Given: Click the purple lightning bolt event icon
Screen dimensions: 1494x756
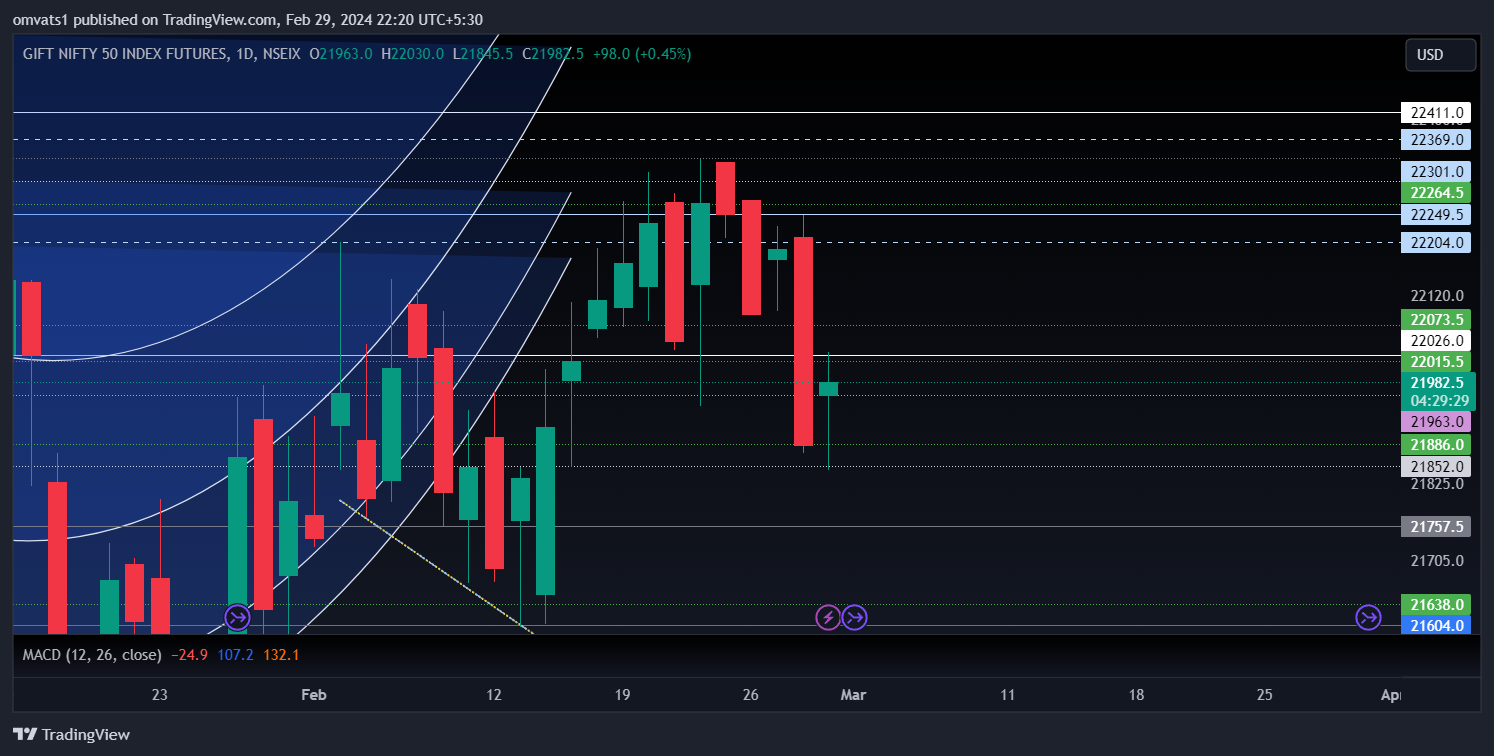Looking at the screenshot, I should point(828,618).
